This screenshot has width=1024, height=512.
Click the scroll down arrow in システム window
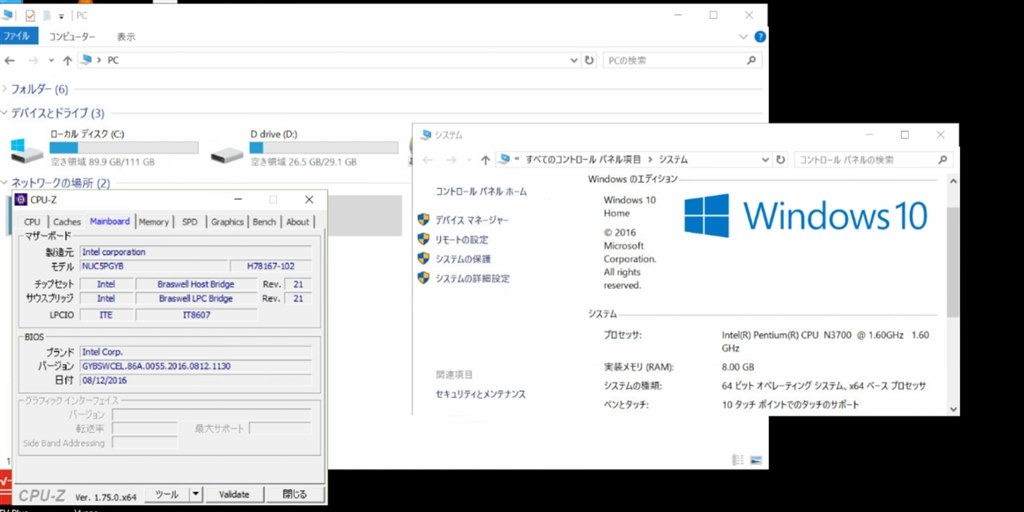[x=952, y=409]
